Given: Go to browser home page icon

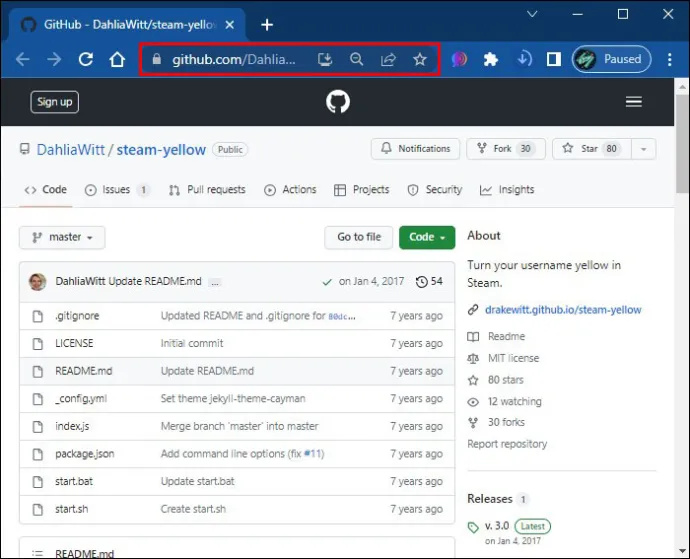Looking at the screenshot, I should tap(117, 59).
